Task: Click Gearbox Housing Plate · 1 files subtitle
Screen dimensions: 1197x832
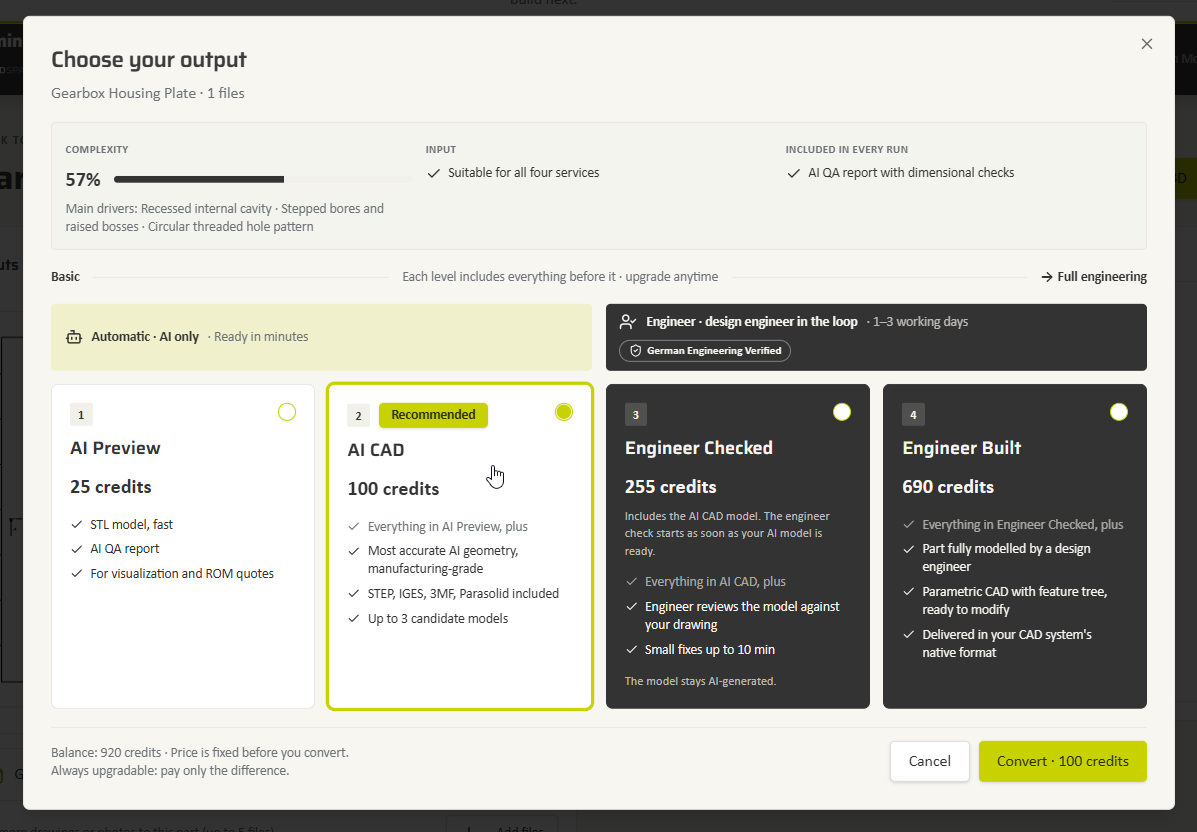Action: (148, 93)
